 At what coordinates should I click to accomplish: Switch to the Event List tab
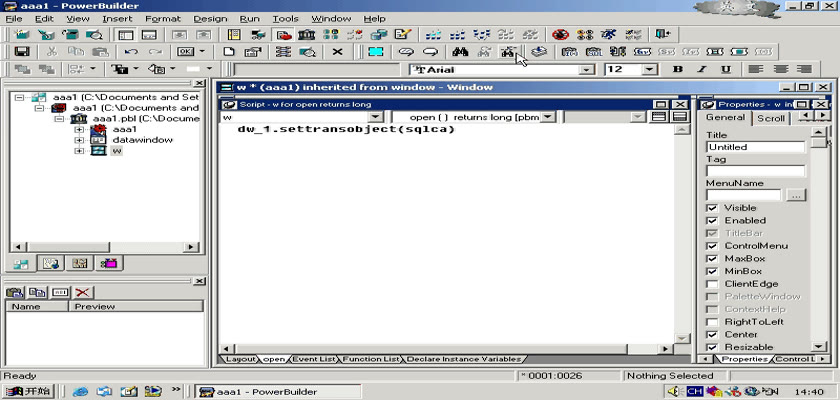click(314, 359)
